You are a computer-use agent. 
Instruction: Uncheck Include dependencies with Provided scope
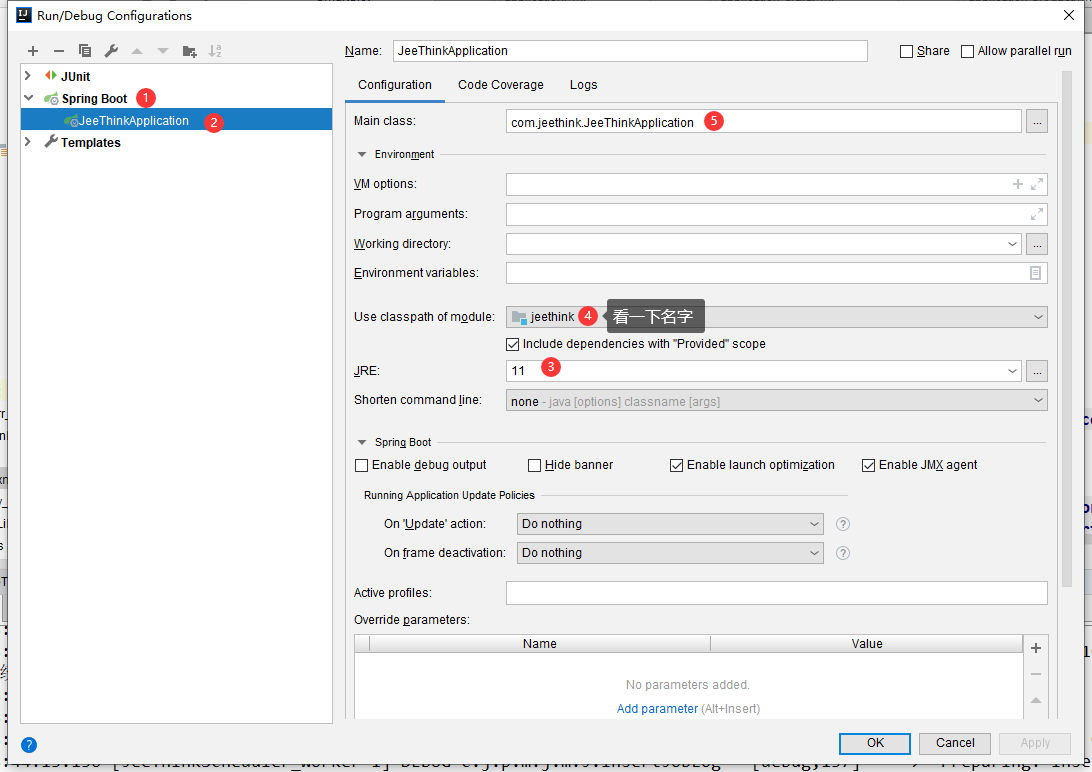513,344
